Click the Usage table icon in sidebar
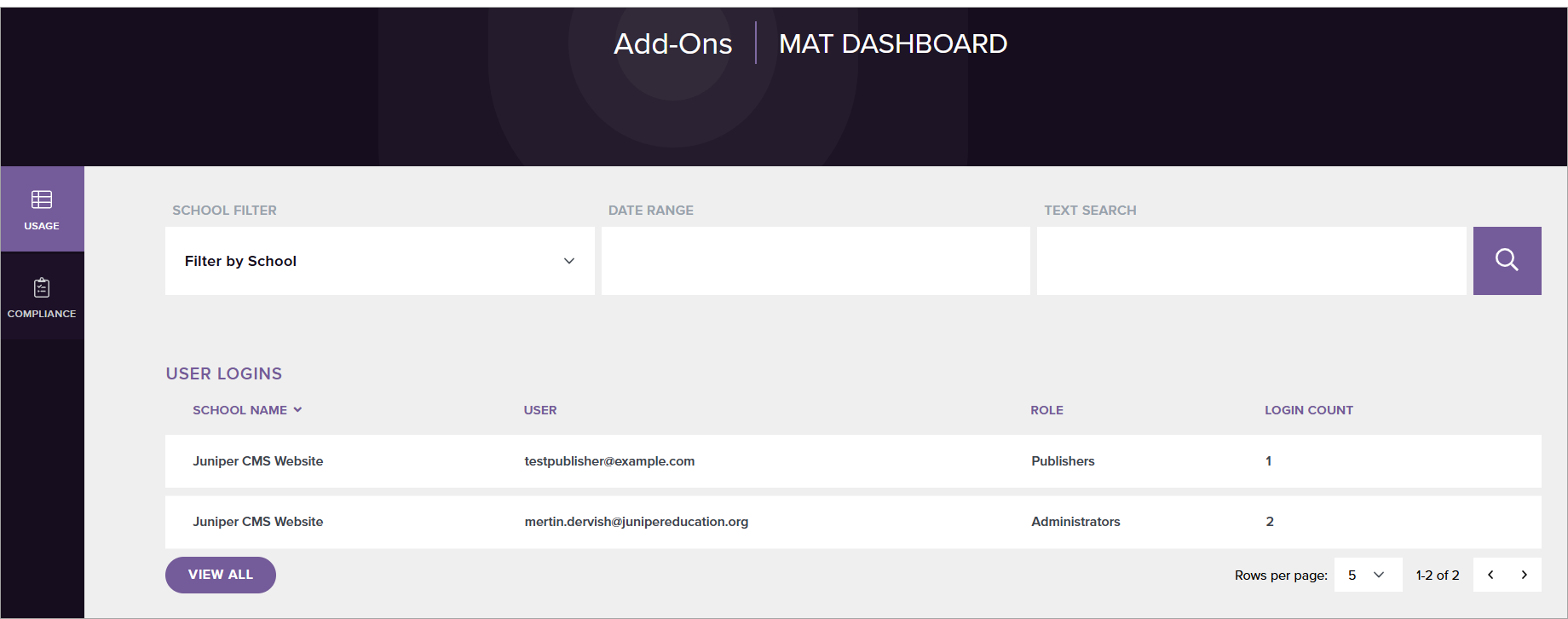 42,200
